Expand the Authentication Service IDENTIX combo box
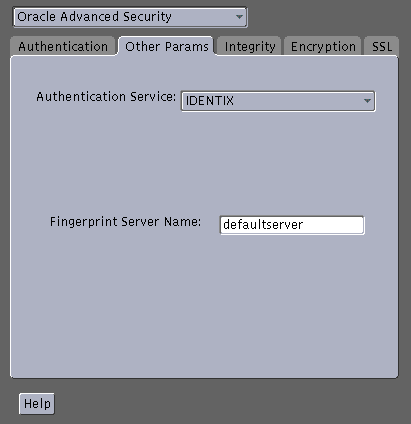411x424 pixels. [278, 101]
